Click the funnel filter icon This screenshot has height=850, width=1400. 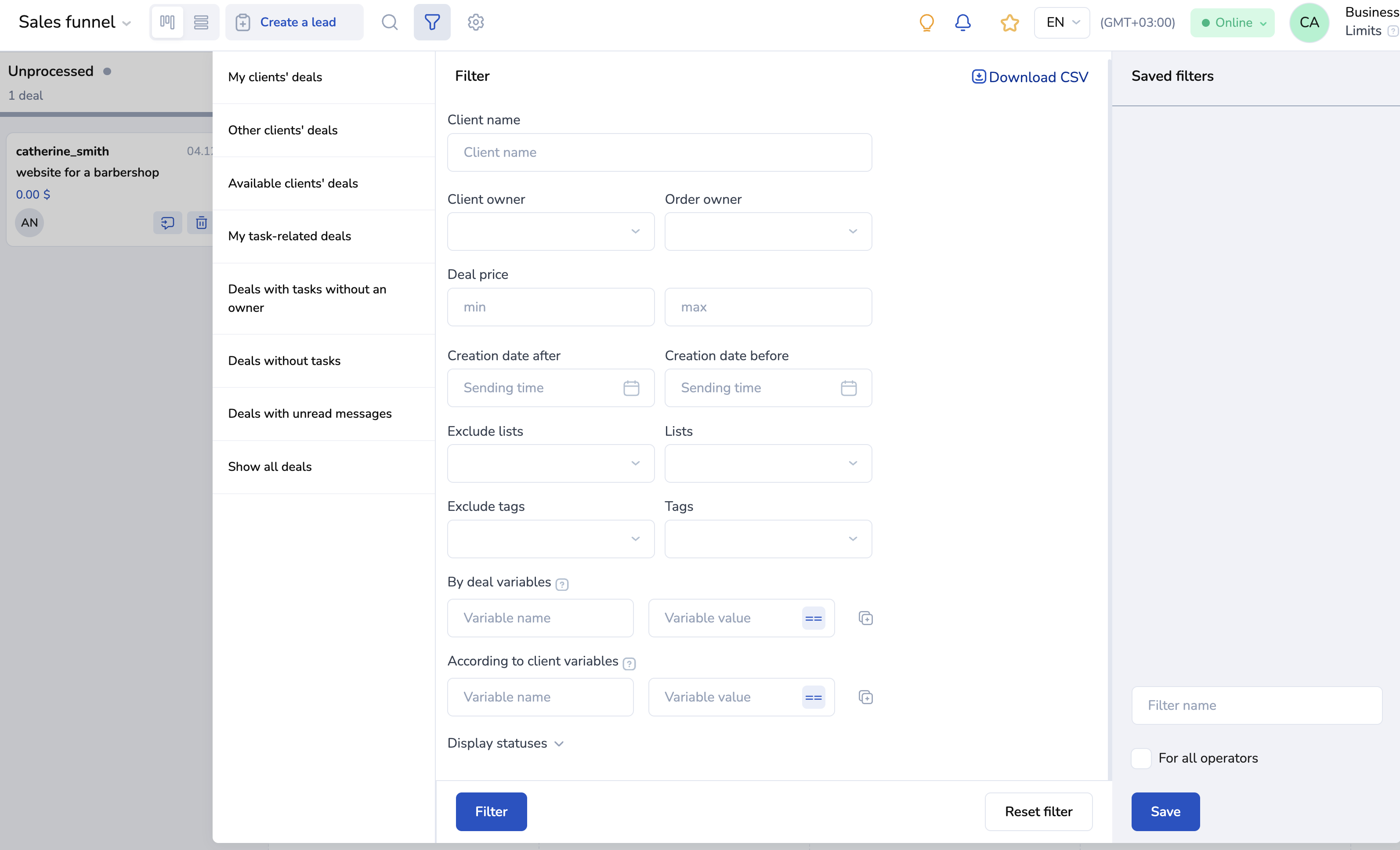click(x=432, y=22)
